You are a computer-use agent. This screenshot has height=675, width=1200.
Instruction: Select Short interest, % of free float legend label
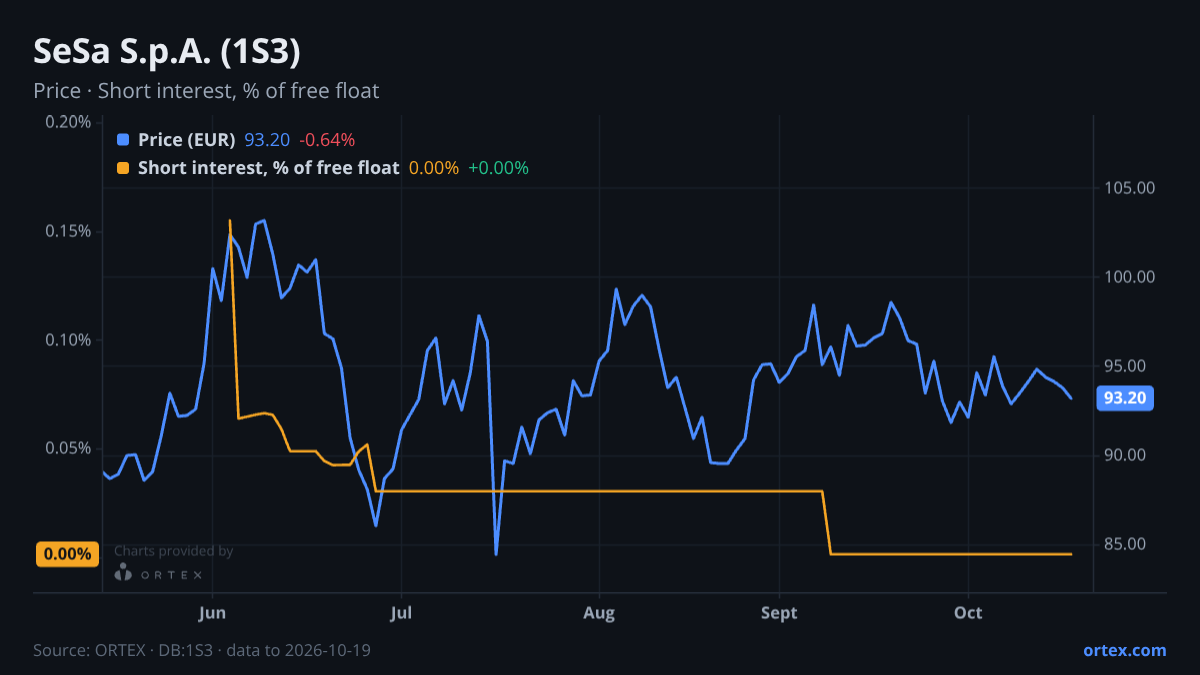[269, 168]
